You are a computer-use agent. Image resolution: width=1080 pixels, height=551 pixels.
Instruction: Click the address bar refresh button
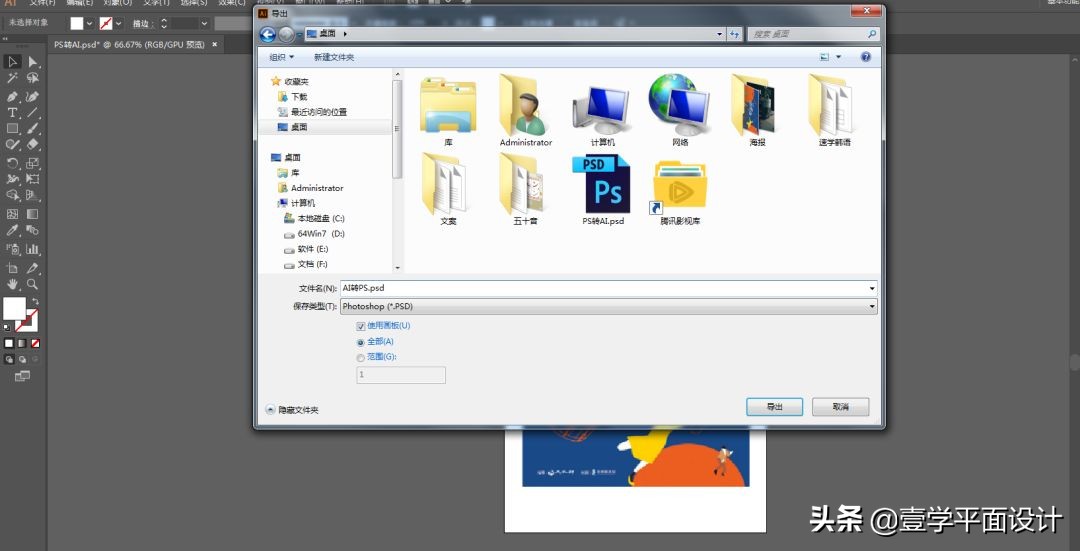[735, 34]
